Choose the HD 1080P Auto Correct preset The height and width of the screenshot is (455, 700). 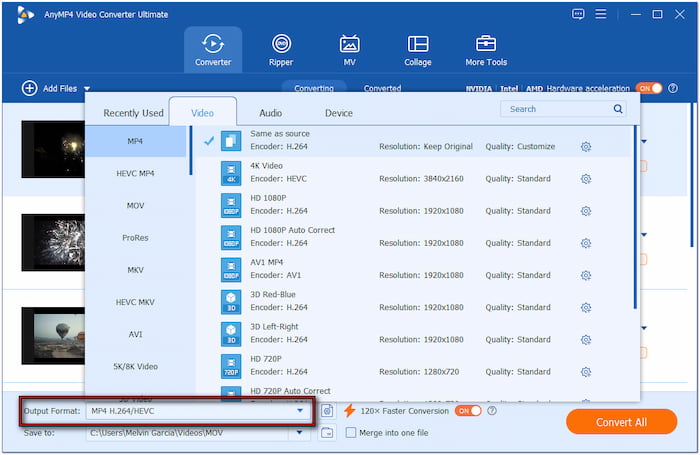(x=413, y=237)
